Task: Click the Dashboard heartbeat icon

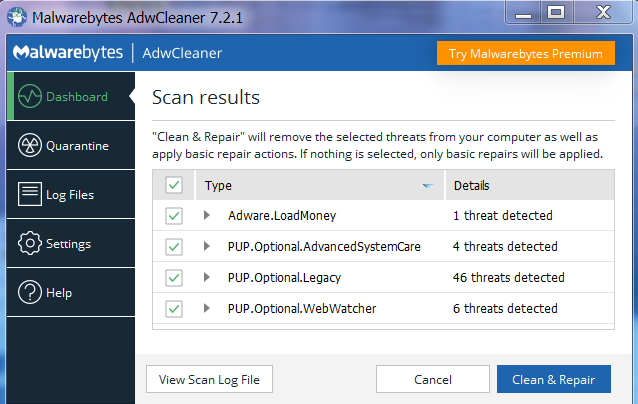Action: (30, 96)
